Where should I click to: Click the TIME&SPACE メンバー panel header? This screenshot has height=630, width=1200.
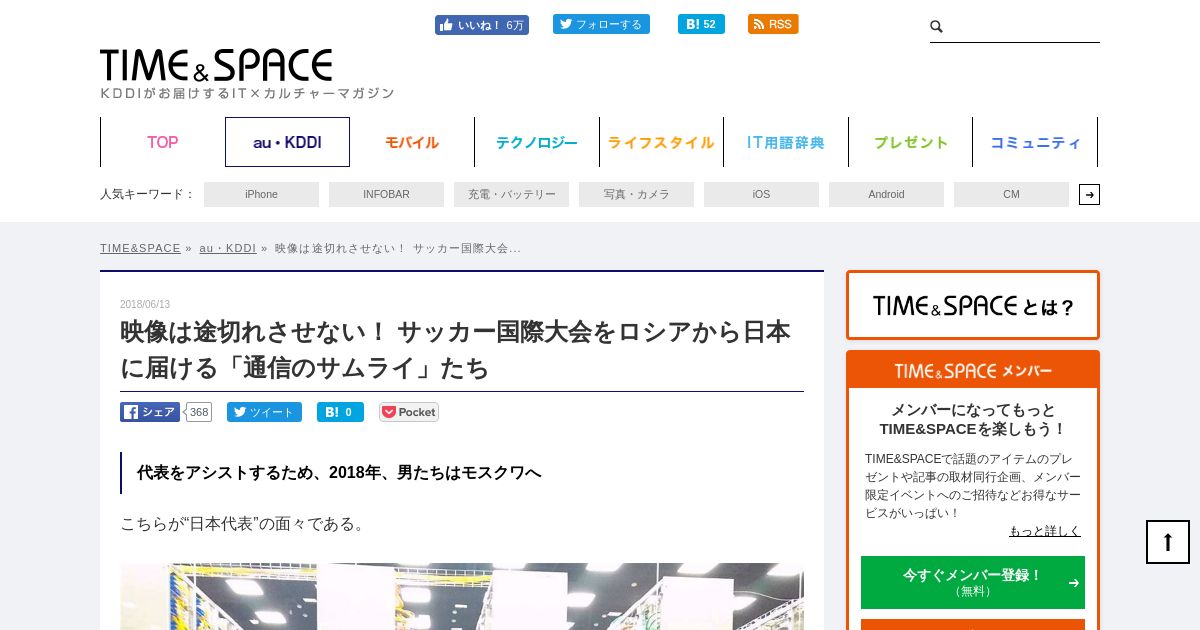click(x=973, y=370)
